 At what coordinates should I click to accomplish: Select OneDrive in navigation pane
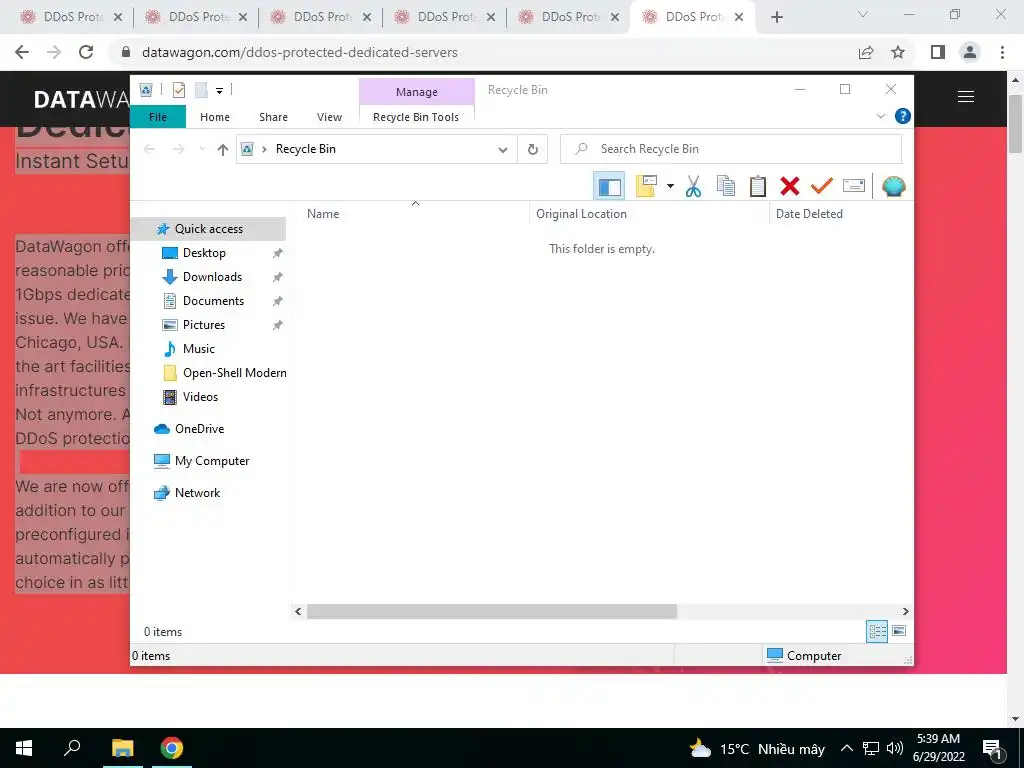199,429
